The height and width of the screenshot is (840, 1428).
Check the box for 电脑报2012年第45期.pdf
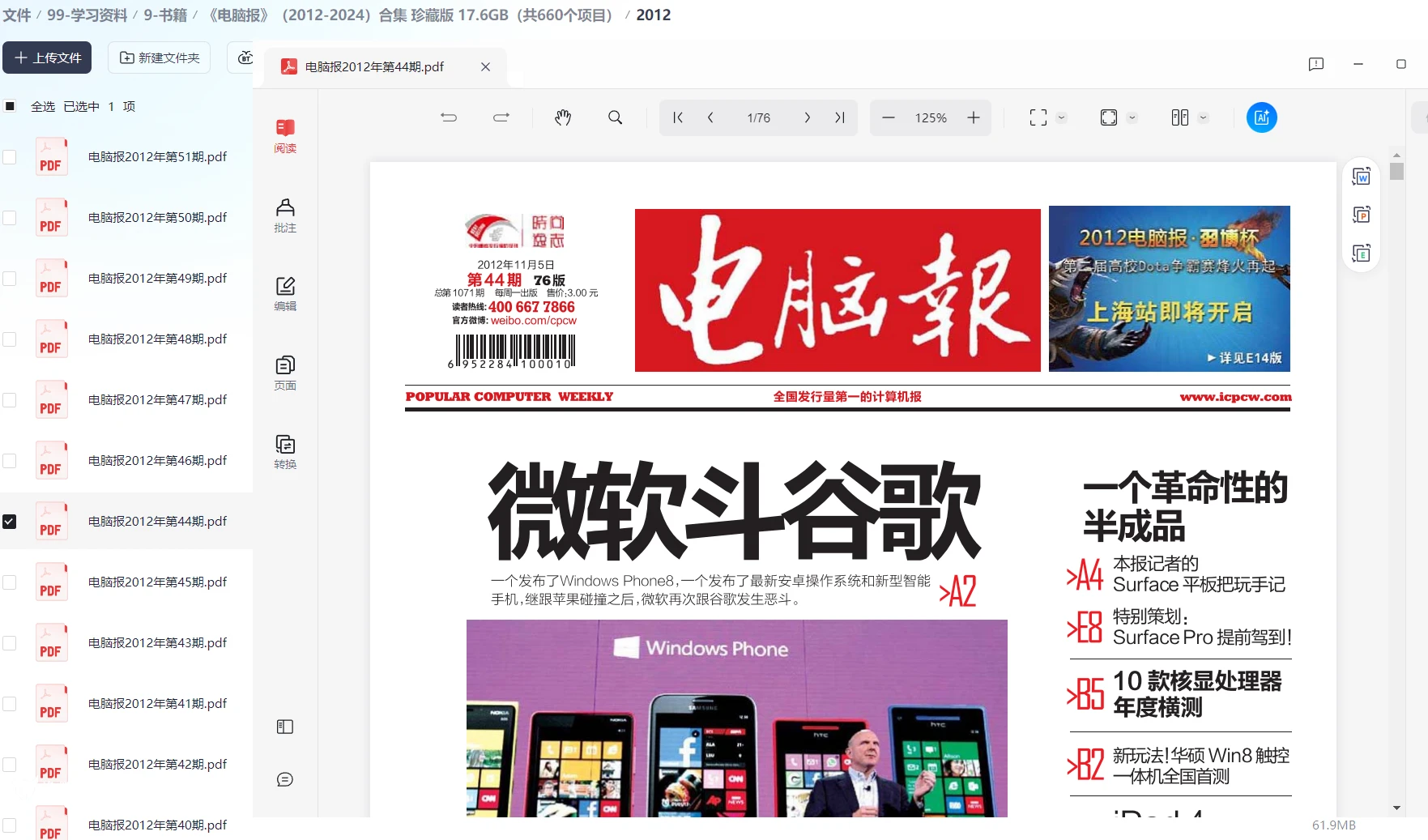point(10,582)
